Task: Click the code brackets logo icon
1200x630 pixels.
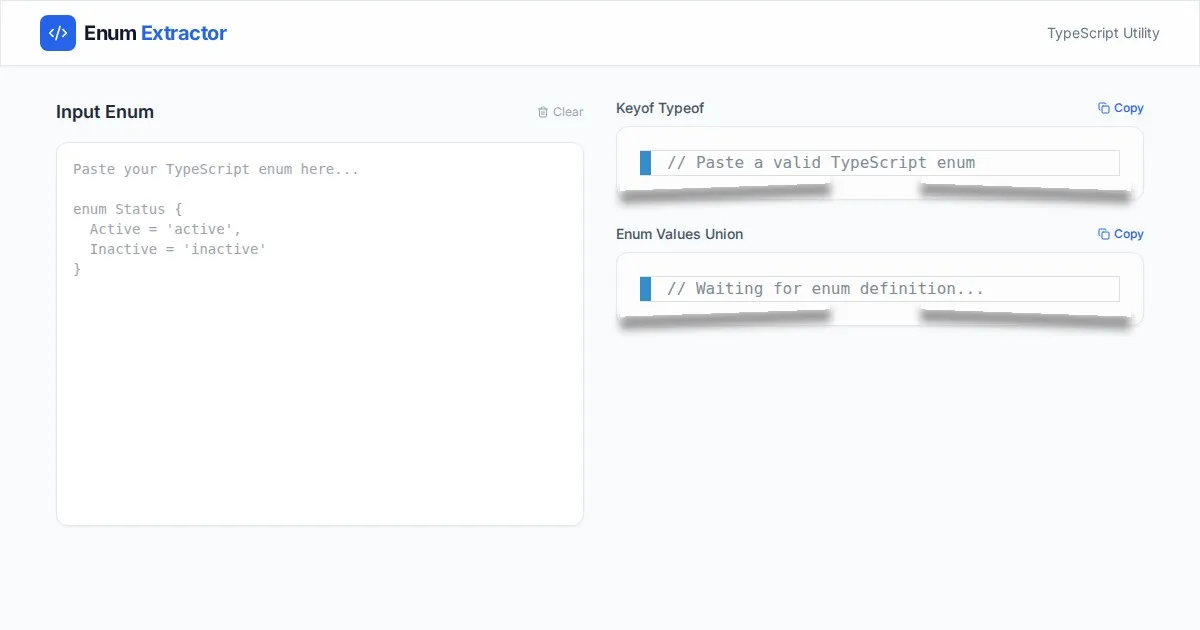Action: pyautogui.click(x=58, y=33)
